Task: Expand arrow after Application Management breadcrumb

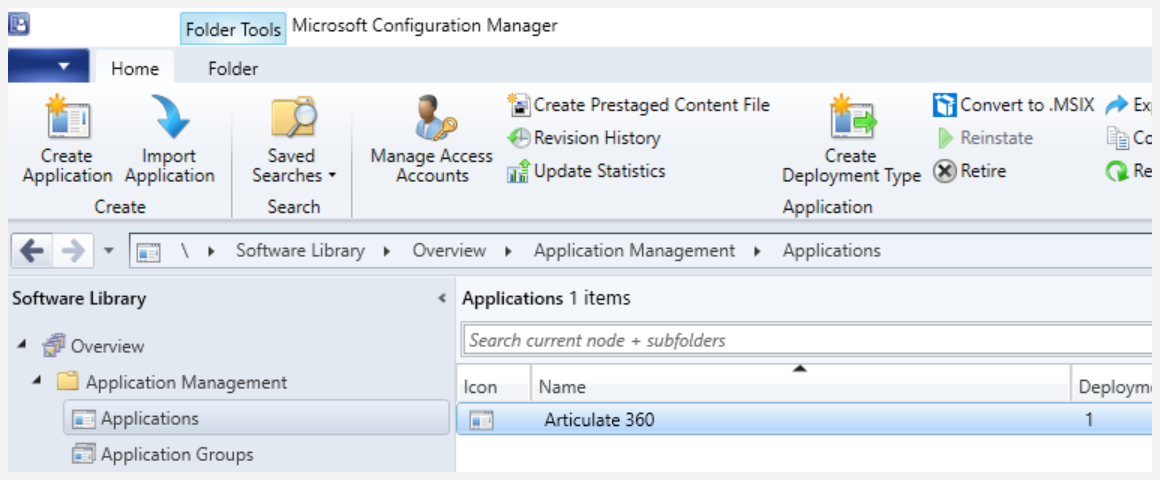Action: 758,251
